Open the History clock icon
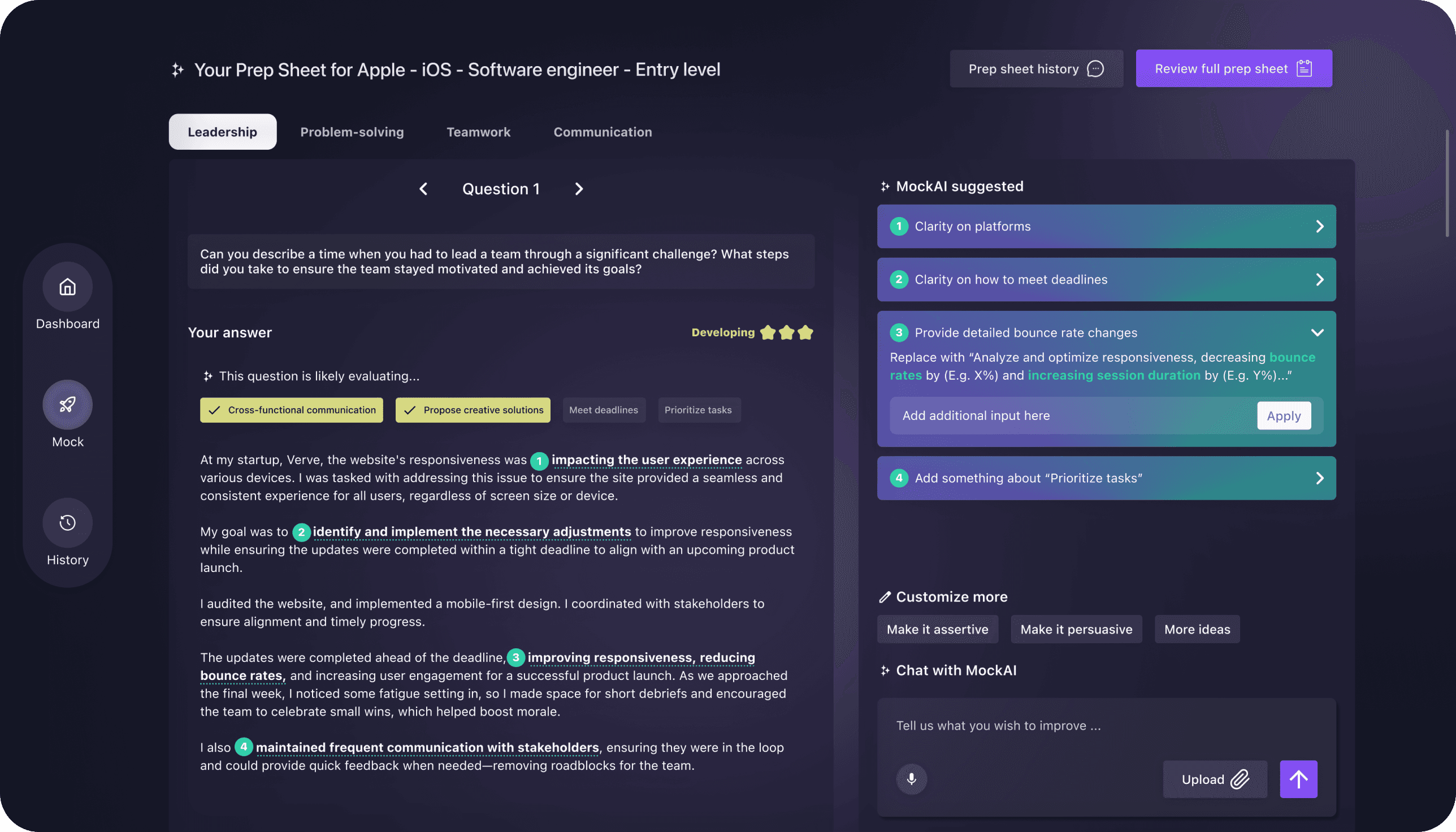1456x832 pixels. pyautogui.click(x=67, y=522)
